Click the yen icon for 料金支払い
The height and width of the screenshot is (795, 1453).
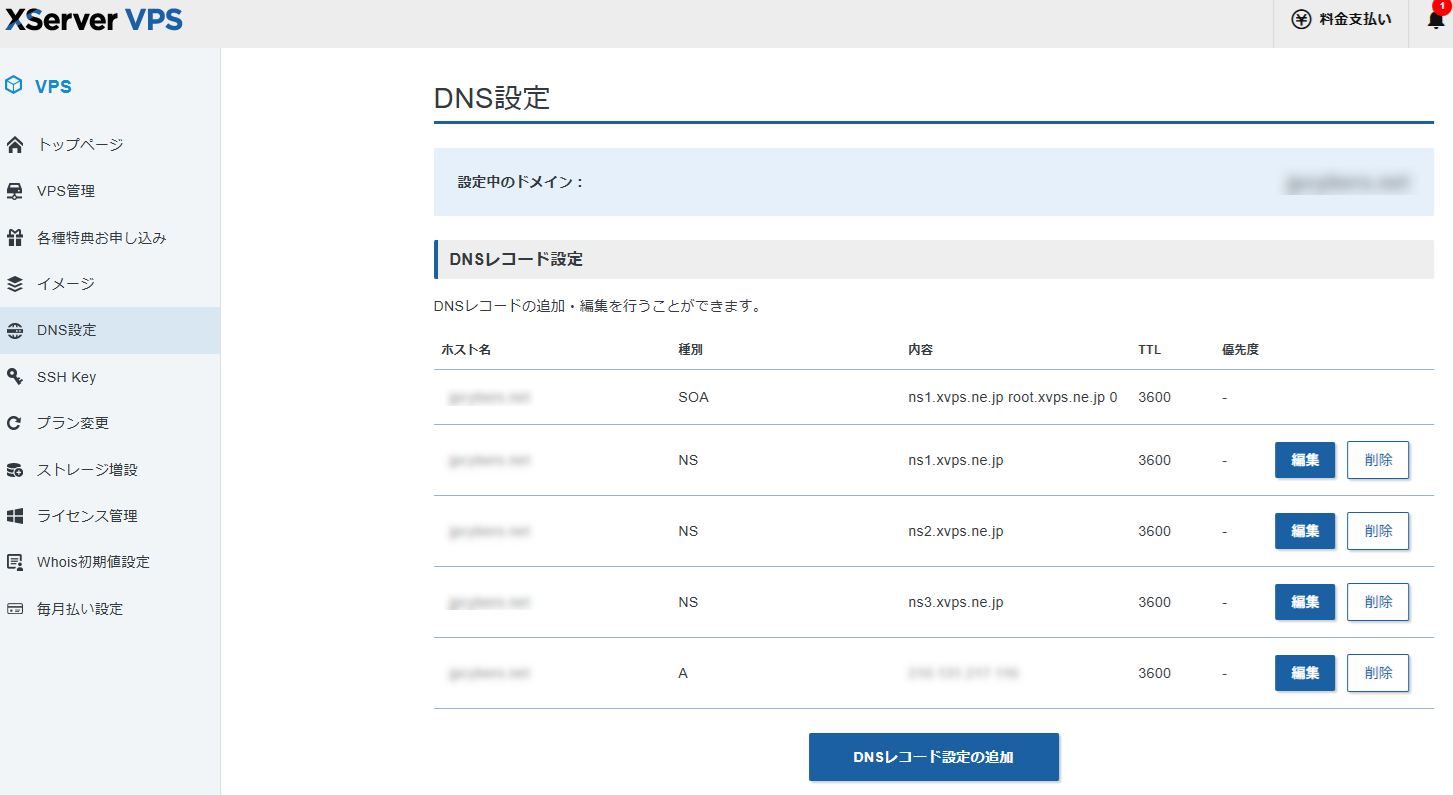coord(1301,20)
